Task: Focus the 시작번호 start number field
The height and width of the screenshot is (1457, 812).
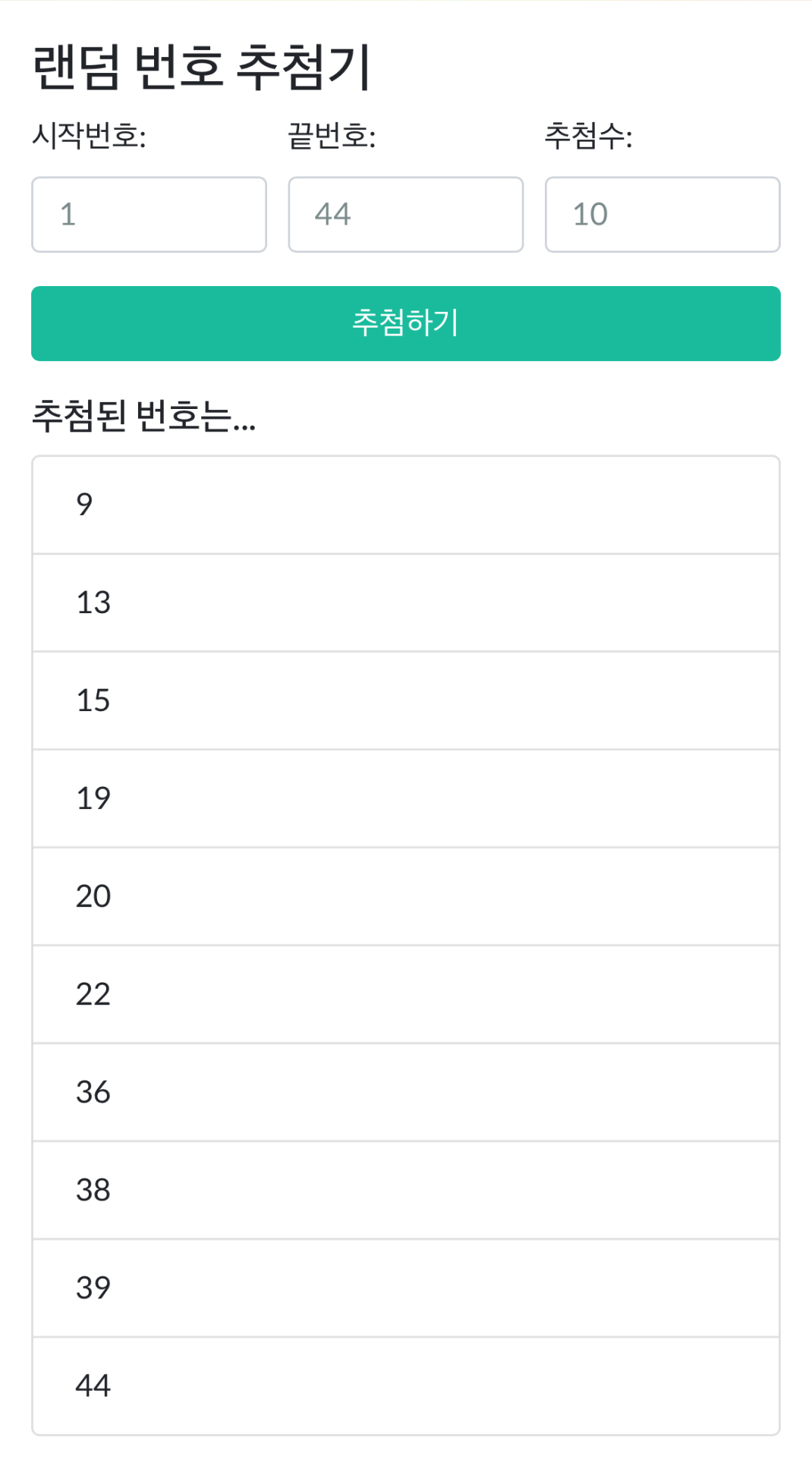Action: (149, 215)
